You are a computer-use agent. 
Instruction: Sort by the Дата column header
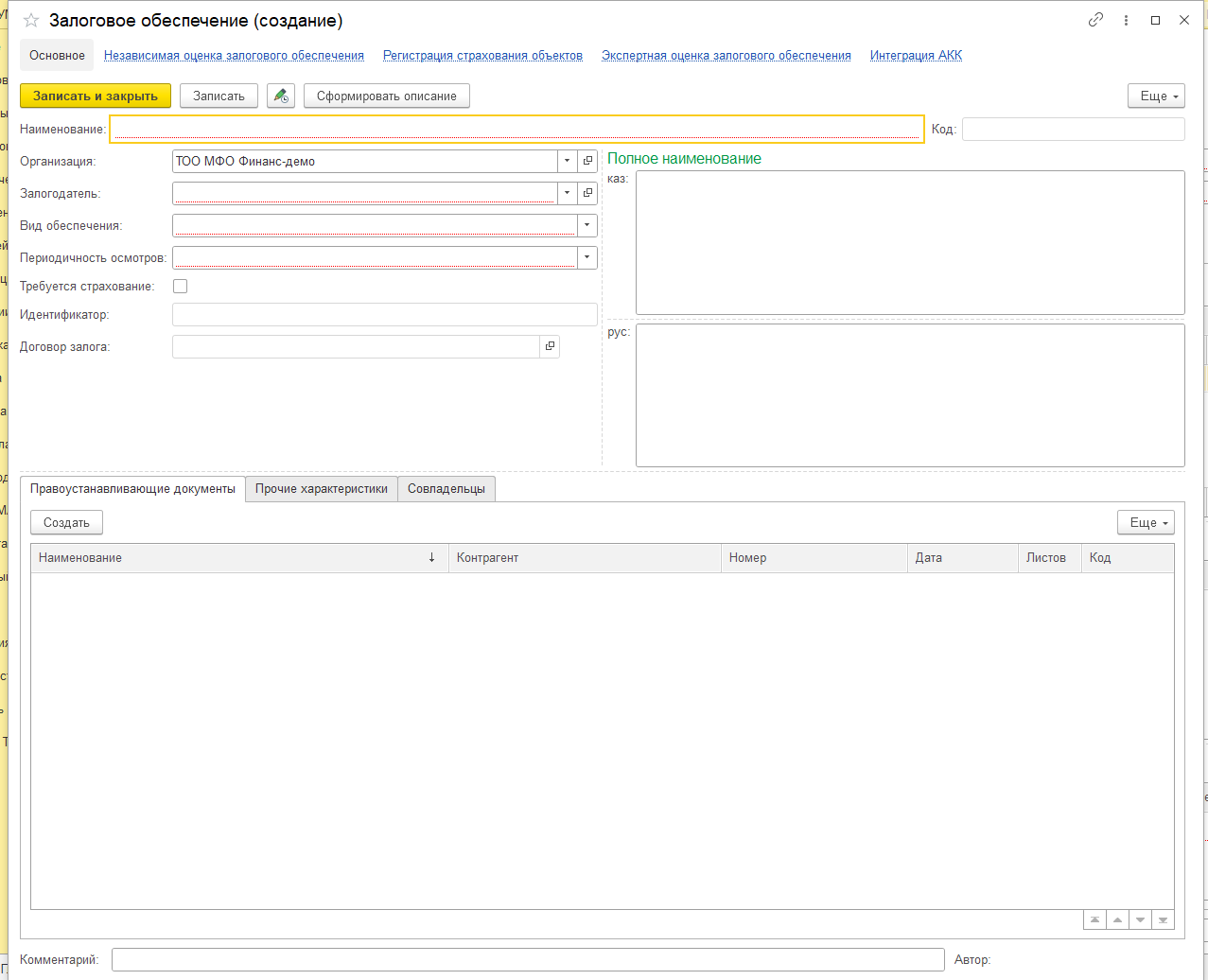(x=963, y=557)
